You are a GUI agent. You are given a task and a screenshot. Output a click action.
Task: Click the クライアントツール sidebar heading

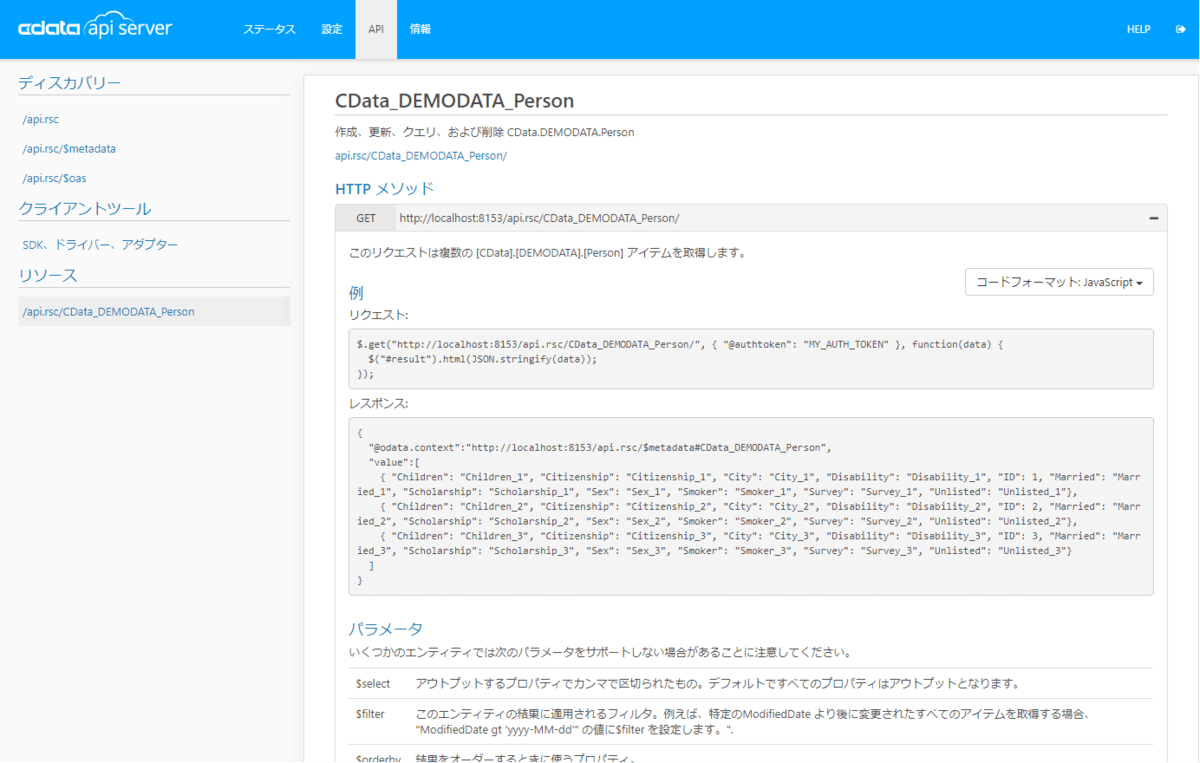pos(85,208)
